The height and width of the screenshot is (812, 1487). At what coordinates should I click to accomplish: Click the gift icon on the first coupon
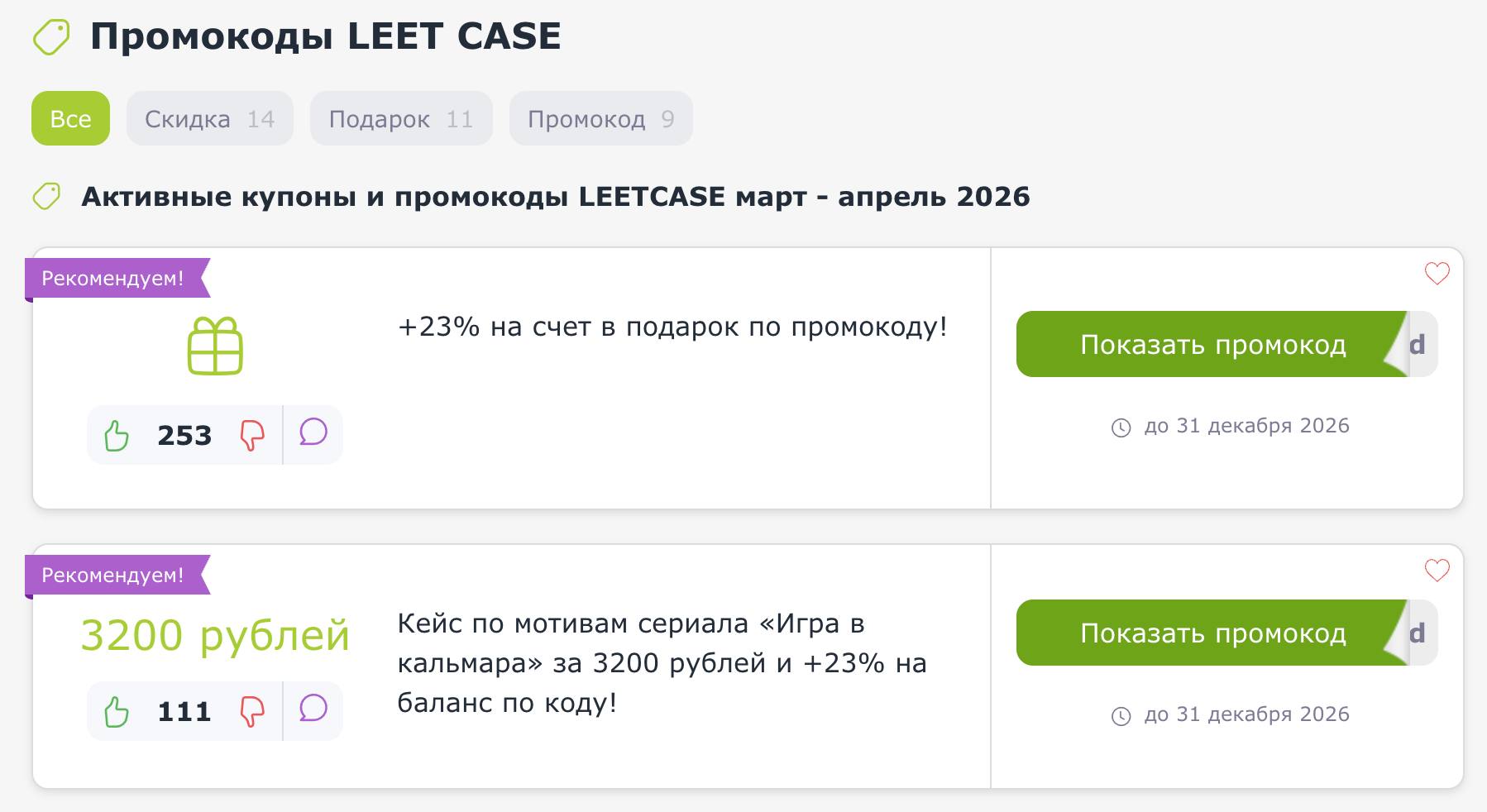215,345
